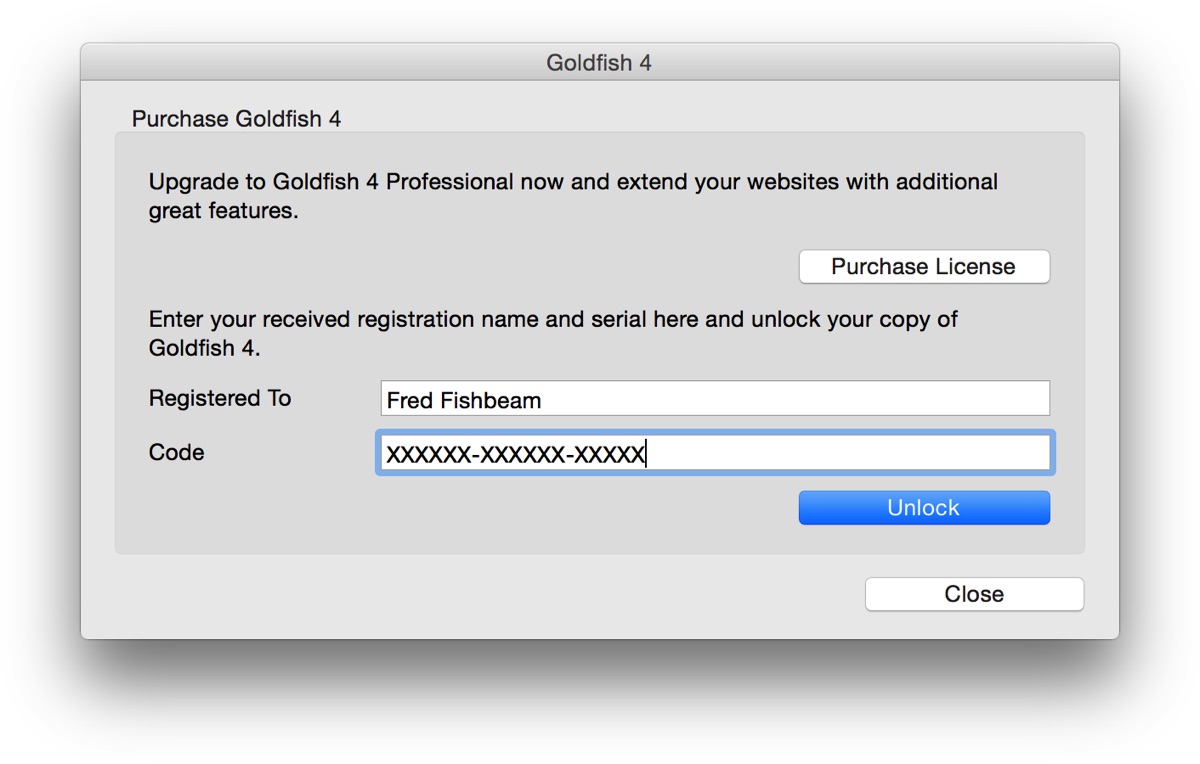Viewport: 1200px width, 764px height.
Task: Close the Goldfish 4 purchase dialog
Action: [x=974, y=594]
